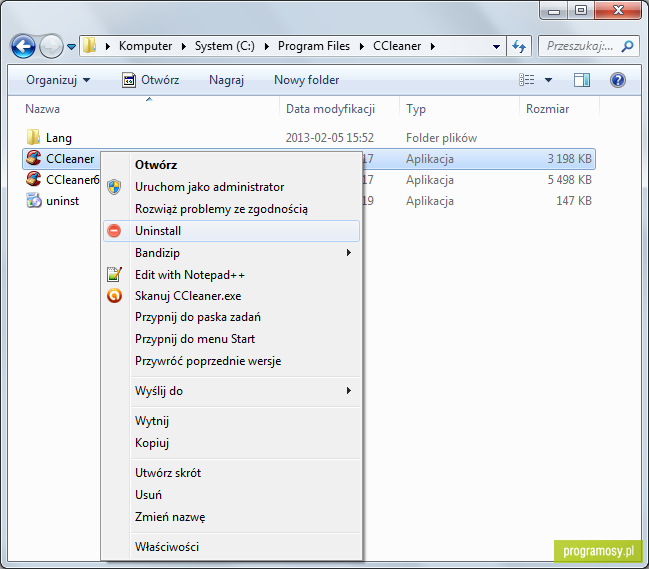The width and height of the screenshot is (649, 569).
Task: Open the view options dropdown arrow
Action: tap(548, 80)
